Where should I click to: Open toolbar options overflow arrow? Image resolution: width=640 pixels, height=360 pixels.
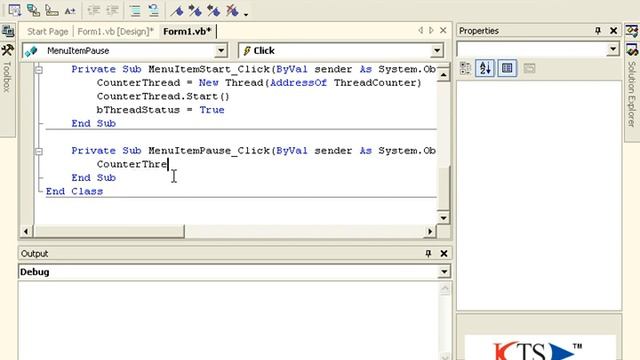(246, 14)
